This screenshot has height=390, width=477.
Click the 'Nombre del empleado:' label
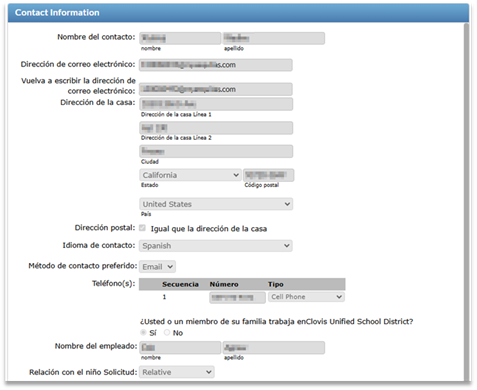[96, 346]
